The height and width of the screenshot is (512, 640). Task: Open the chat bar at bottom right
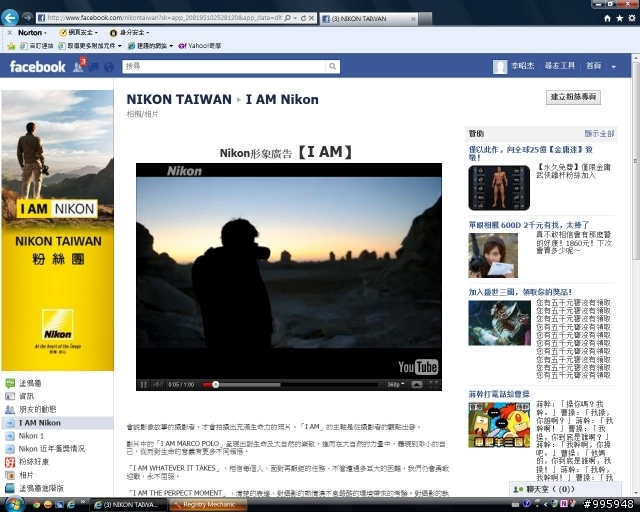pyautogui.click(x=565, y=489)
